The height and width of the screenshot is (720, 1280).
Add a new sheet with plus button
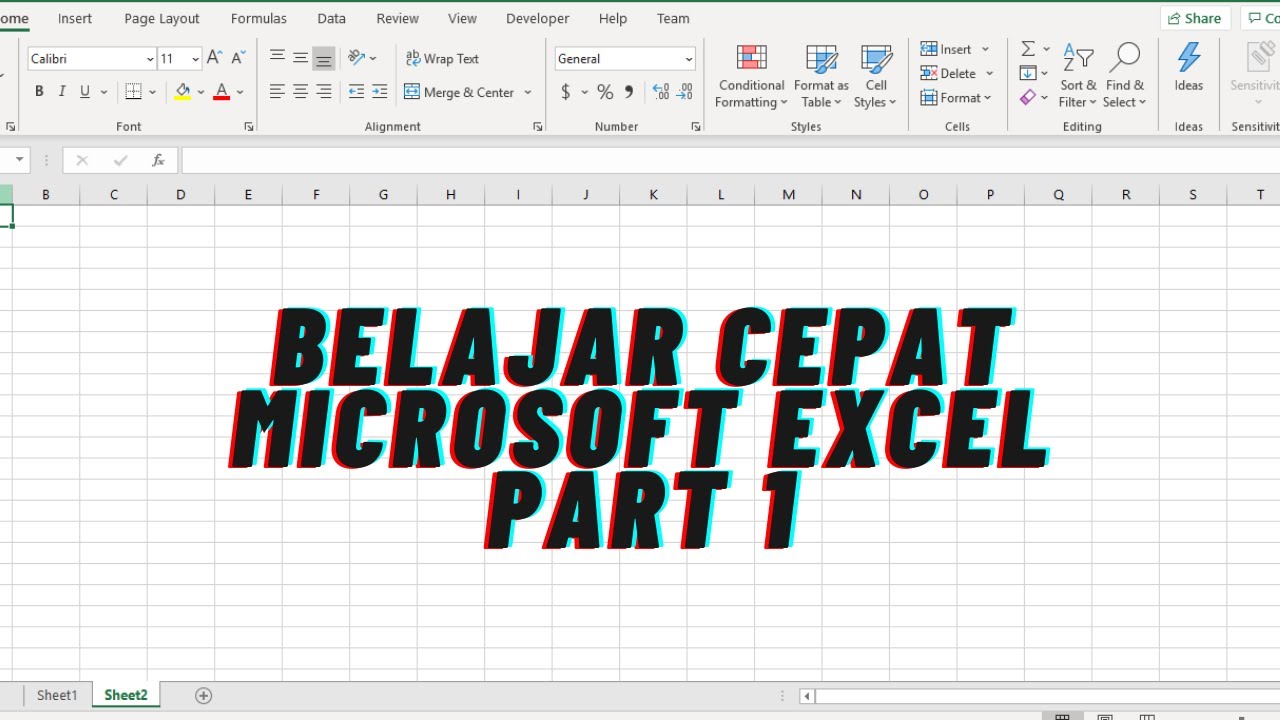(x=204, y=695)
